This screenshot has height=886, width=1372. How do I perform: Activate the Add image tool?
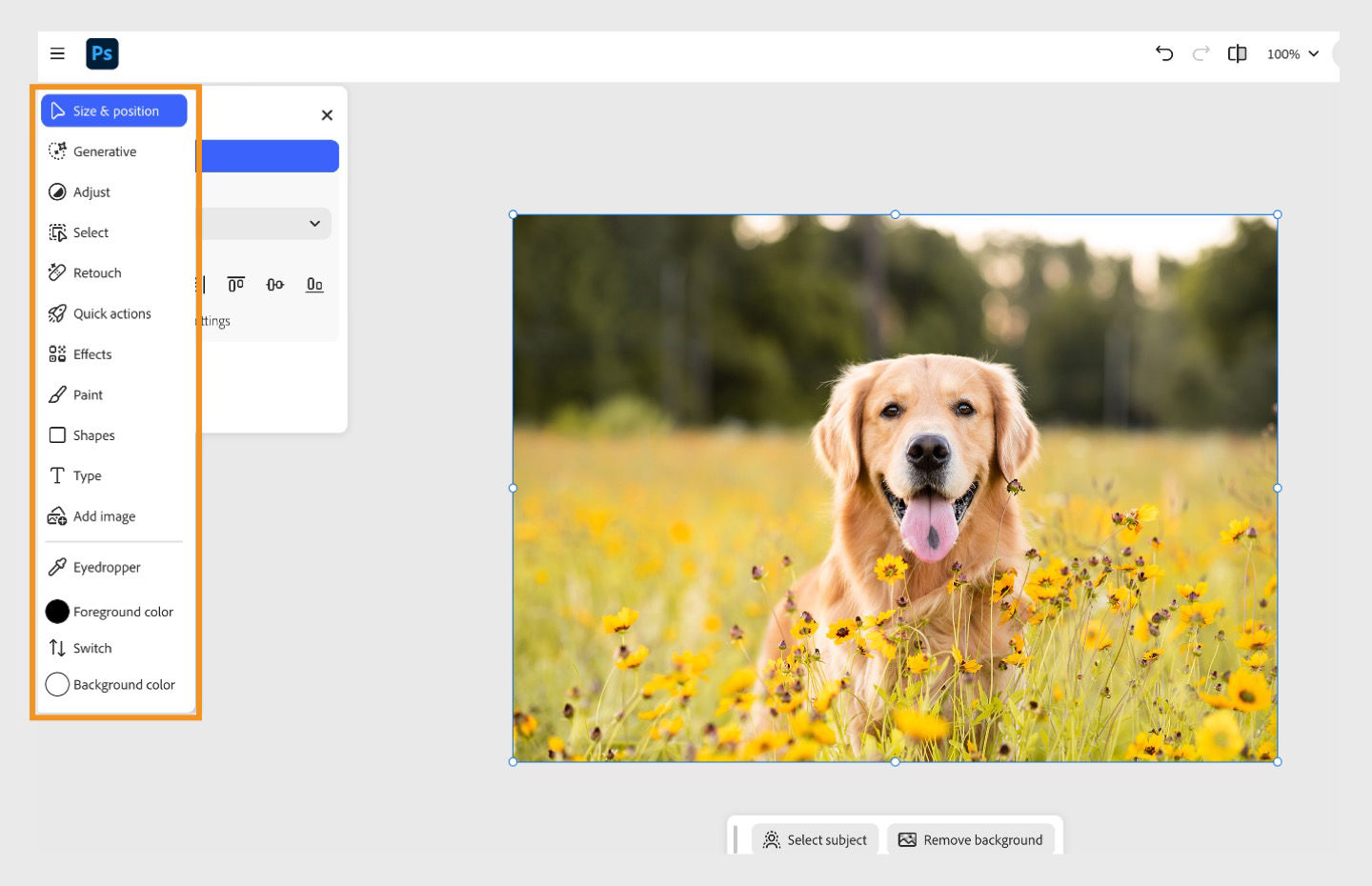[103, 515]
